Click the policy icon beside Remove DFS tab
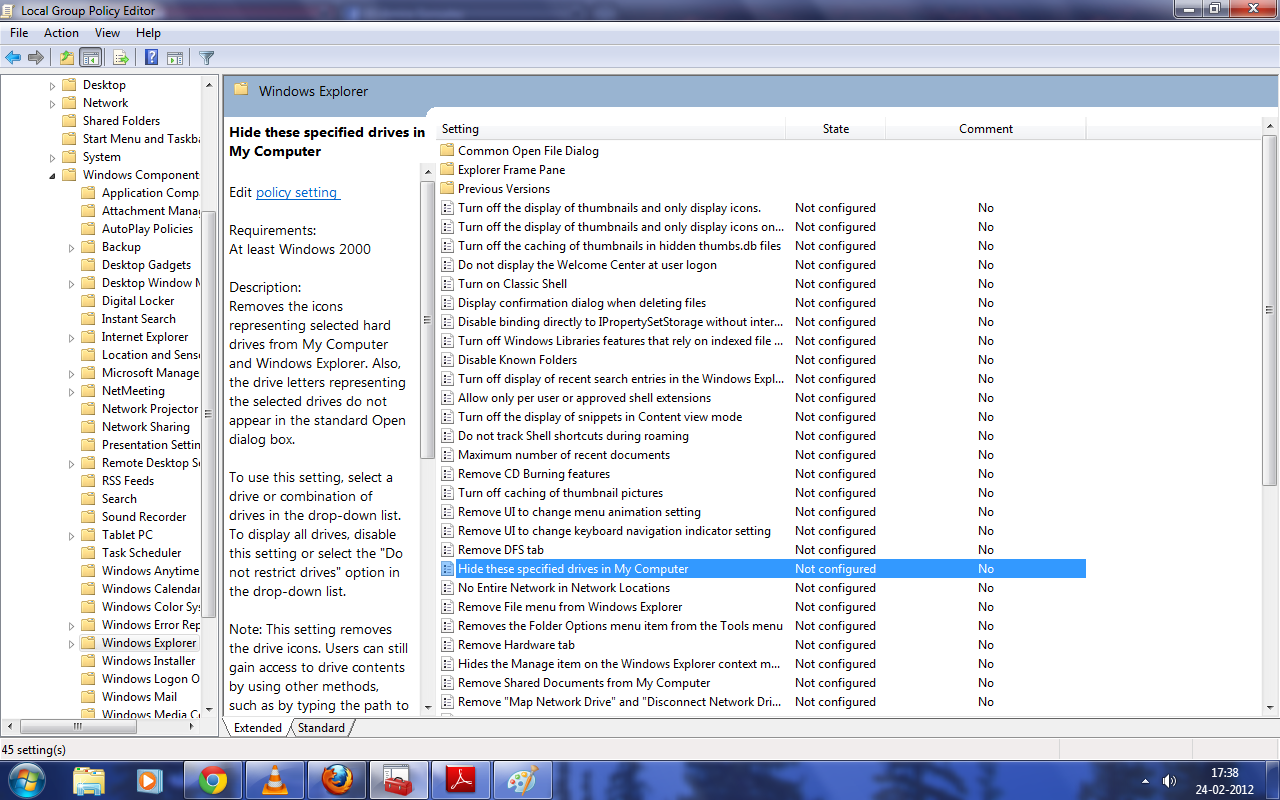 [448, 550]
